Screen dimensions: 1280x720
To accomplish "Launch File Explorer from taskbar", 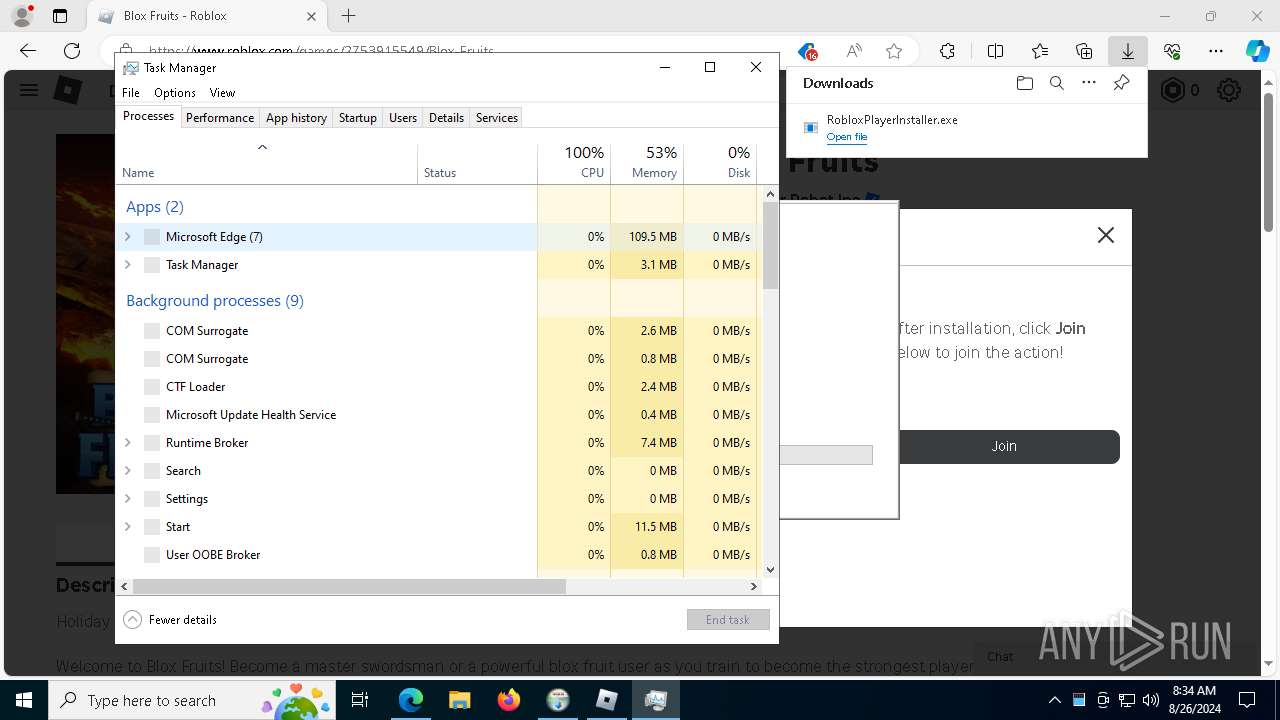I will click(x=459, y=700).
